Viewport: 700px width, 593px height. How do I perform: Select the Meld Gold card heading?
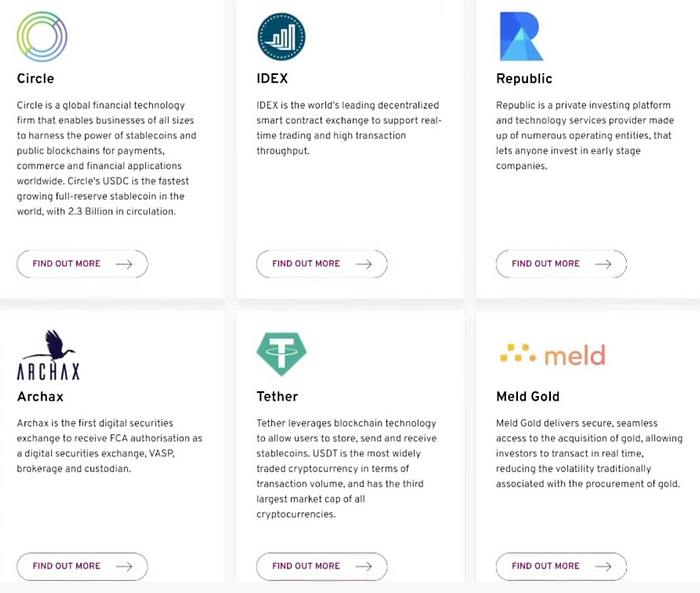coord(528,397)
